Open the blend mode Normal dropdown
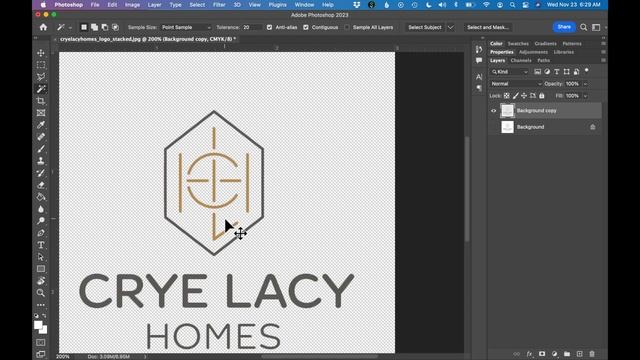640x360 pixels. pos(516,84)
